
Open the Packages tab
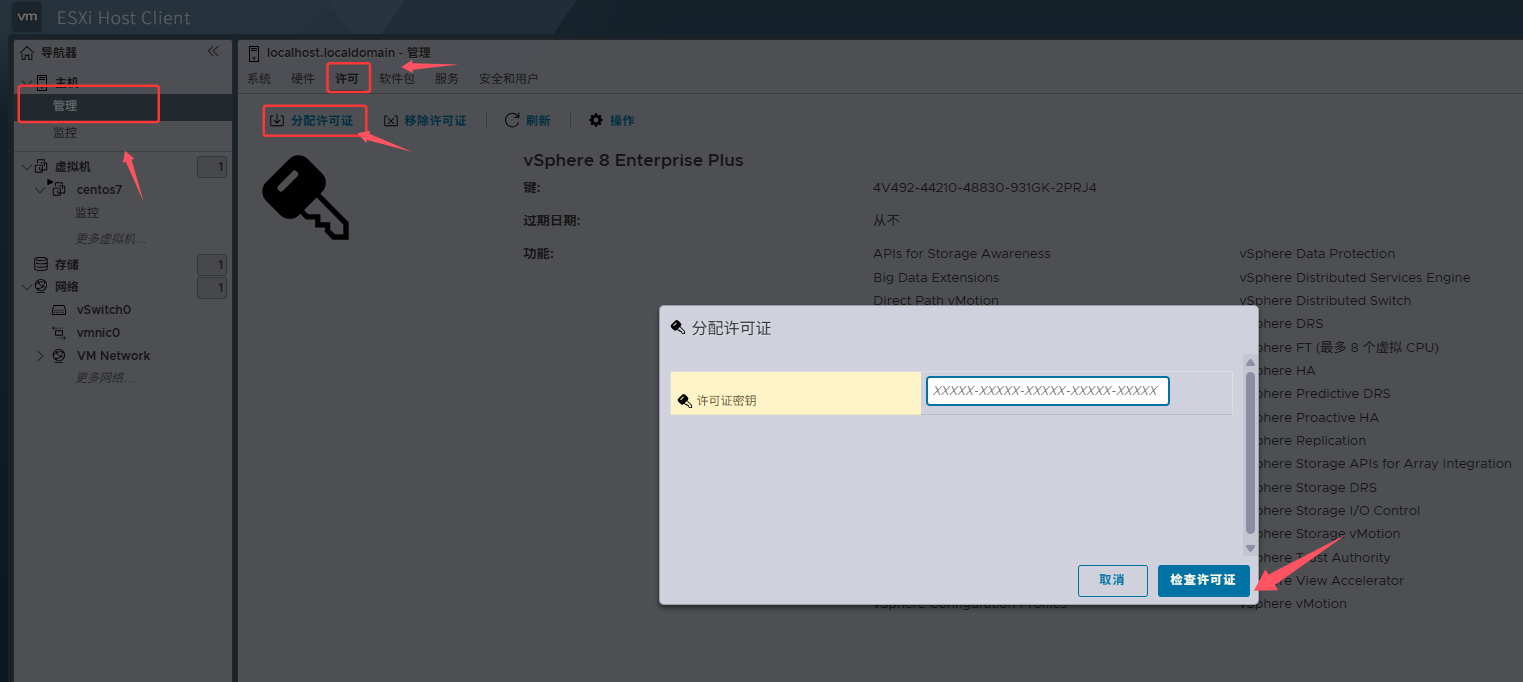coord(397,79)
